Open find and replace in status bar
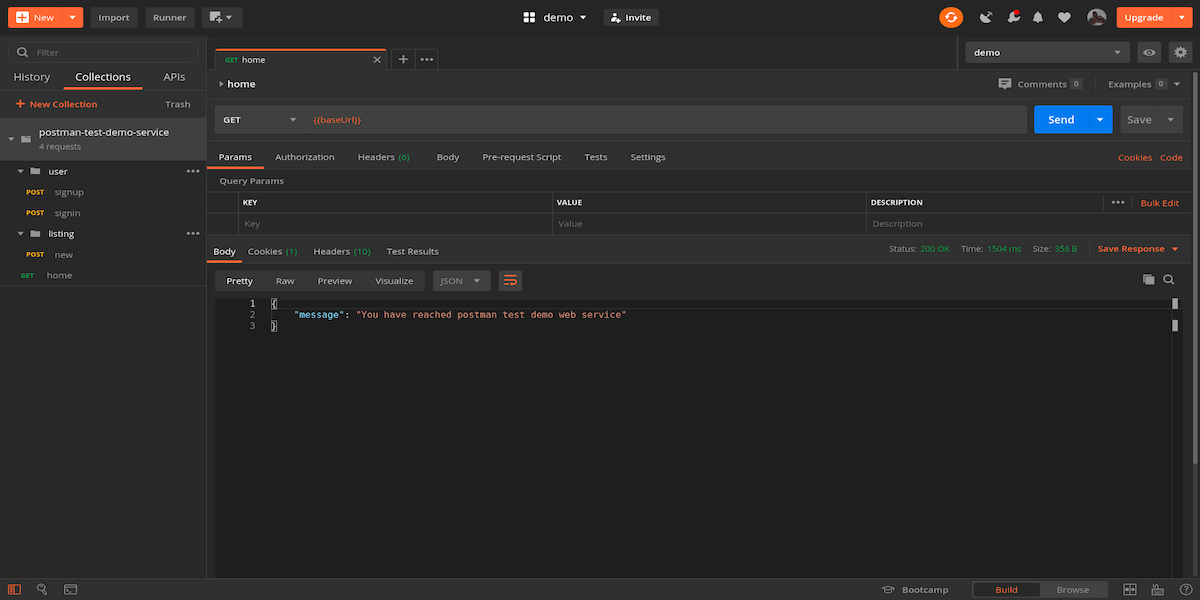The image size is (1200, 600). (42, 589)
